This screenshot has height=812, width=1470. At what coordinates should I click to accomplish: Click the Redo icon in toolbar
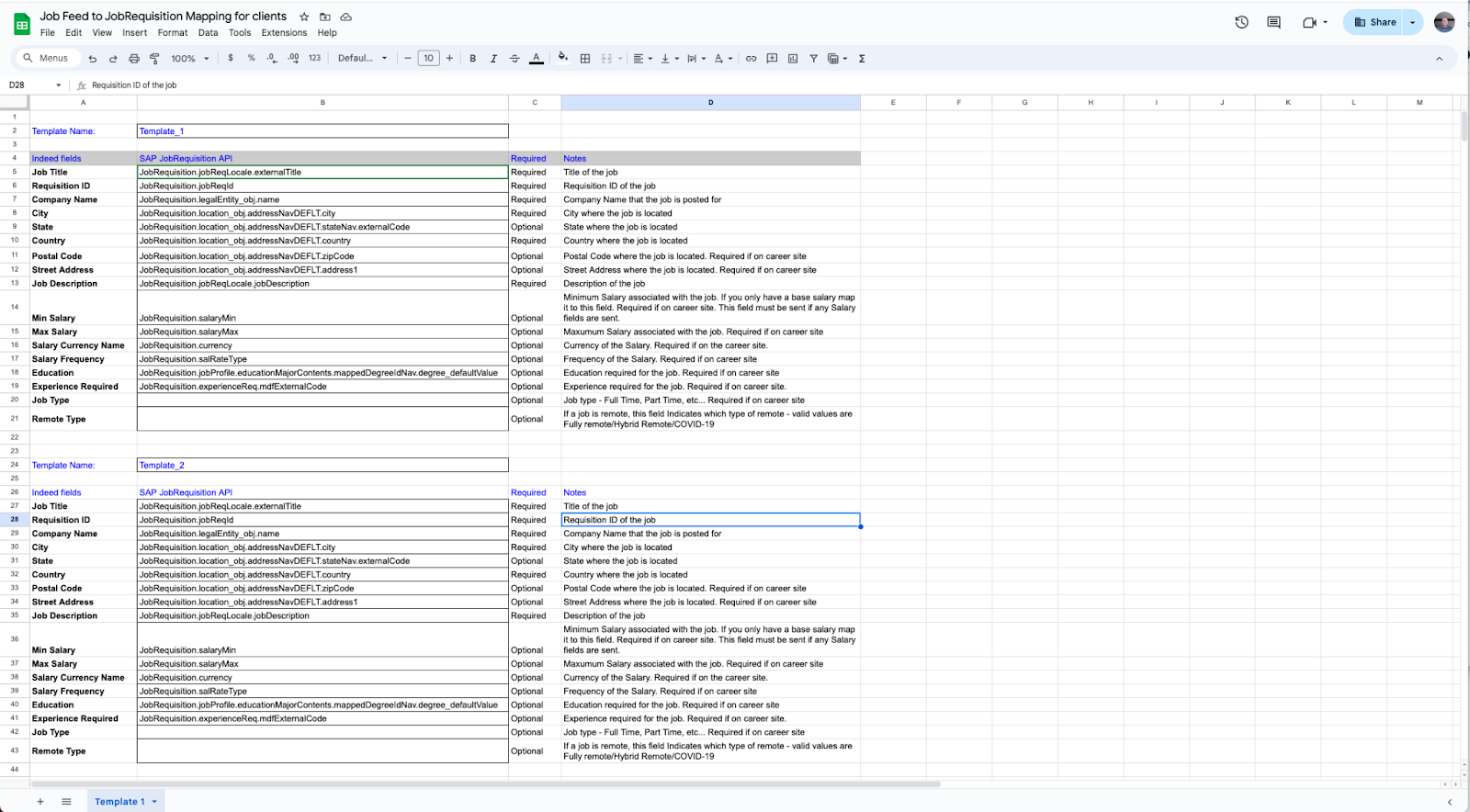click(x=113, y=59)
